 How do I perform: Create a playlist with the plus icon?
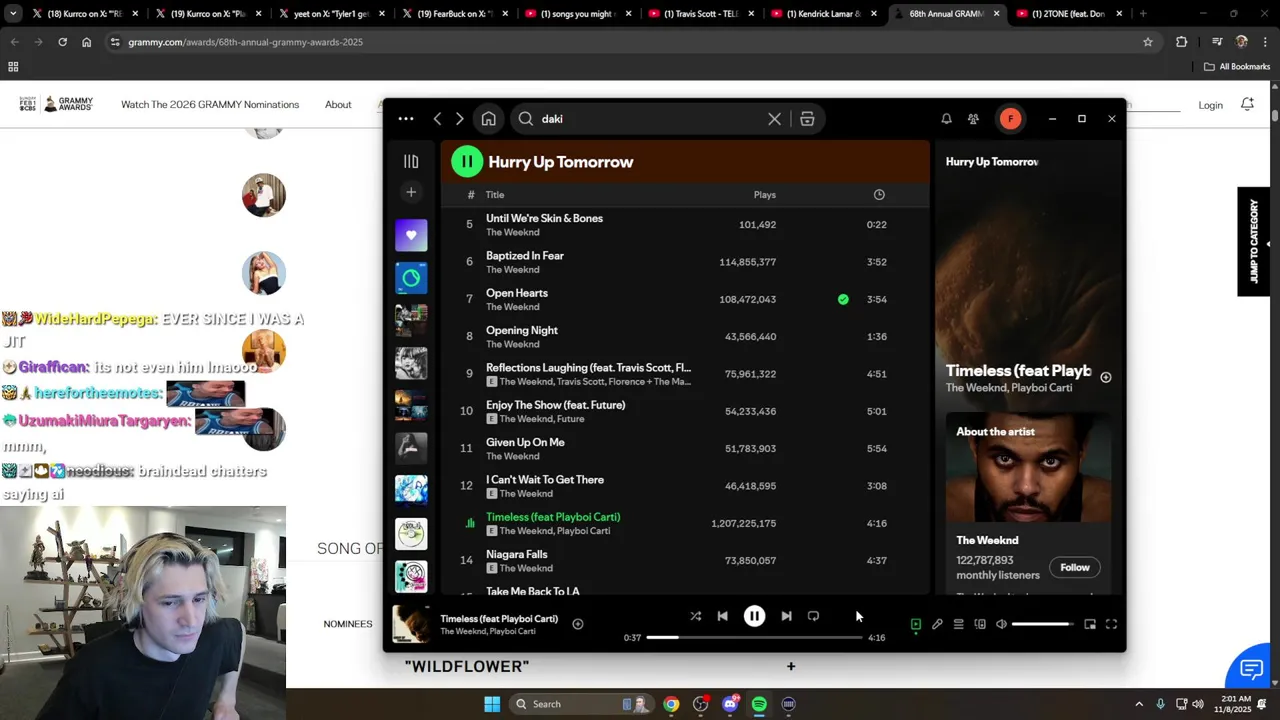(411, 192)
